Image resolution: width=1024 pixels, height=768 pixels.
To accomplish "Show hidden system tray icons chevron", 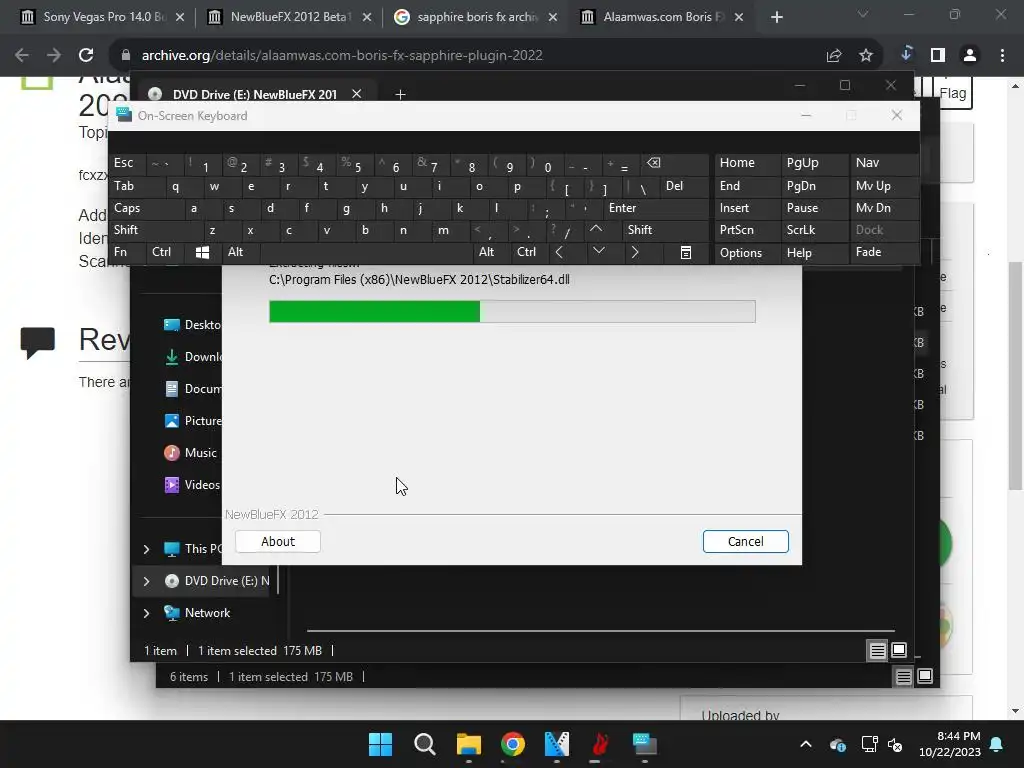I will [806, 744].
